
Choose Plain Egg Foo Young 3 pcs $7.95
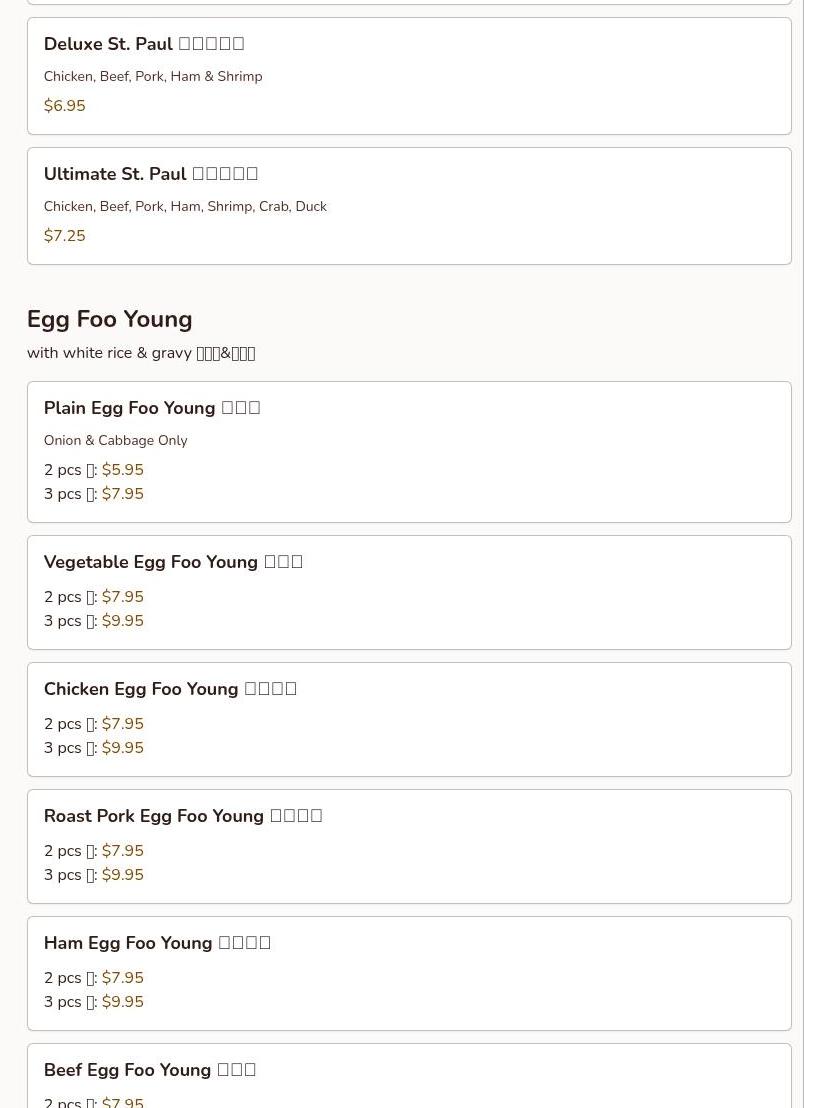click(x=122, y=494)
